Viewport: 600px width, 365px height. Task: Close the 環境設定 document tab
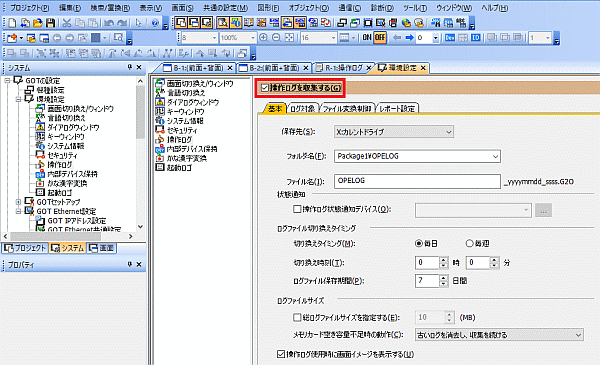pos(423,68)
